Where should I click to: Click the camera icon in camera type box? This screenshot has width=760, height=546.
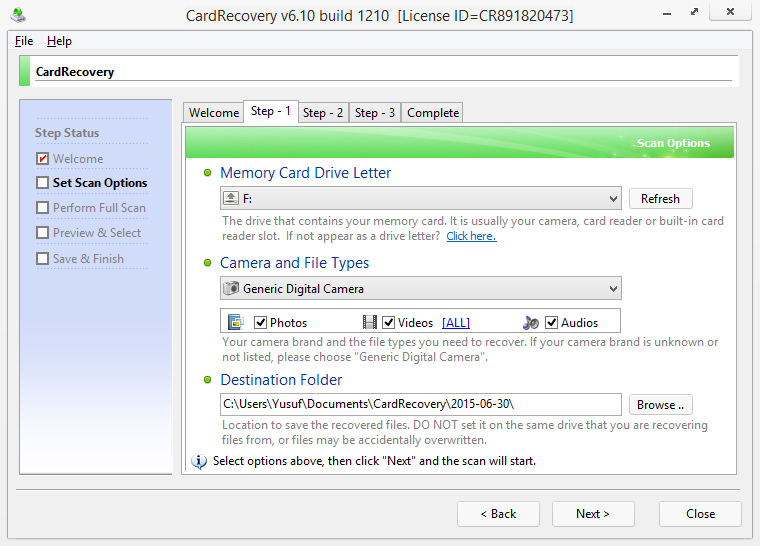231,288
